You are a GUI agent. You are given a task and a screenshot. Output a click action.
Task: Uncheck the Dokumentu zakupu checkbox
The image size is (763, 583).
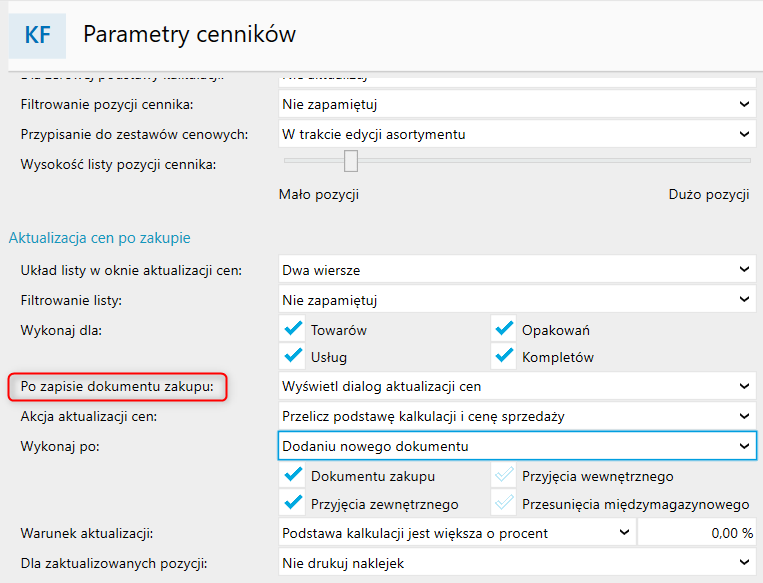pos(293,477)
